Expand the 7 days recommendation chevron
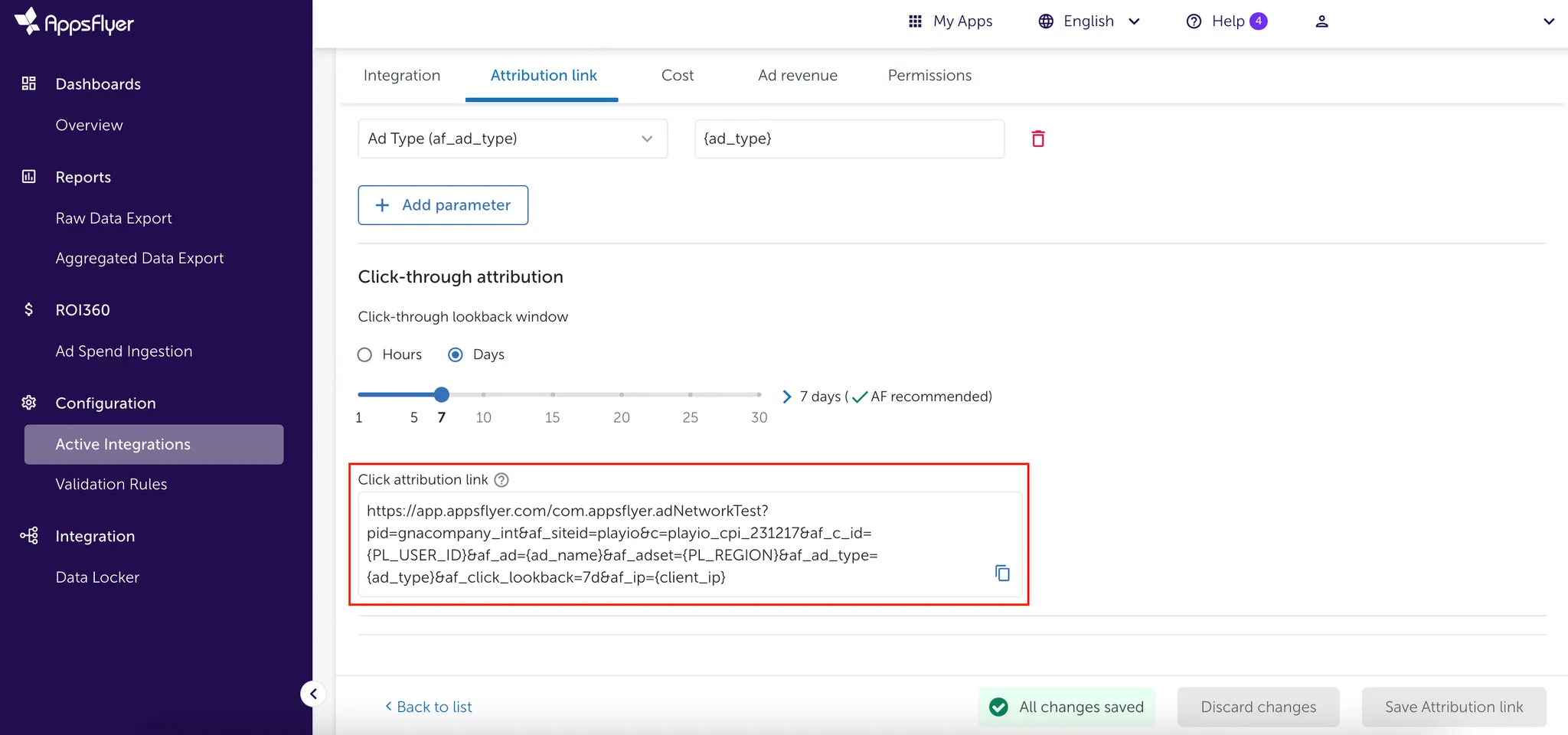Viewport: 1568px width, 735px height. pyautogui.click(x=786, y=397)
